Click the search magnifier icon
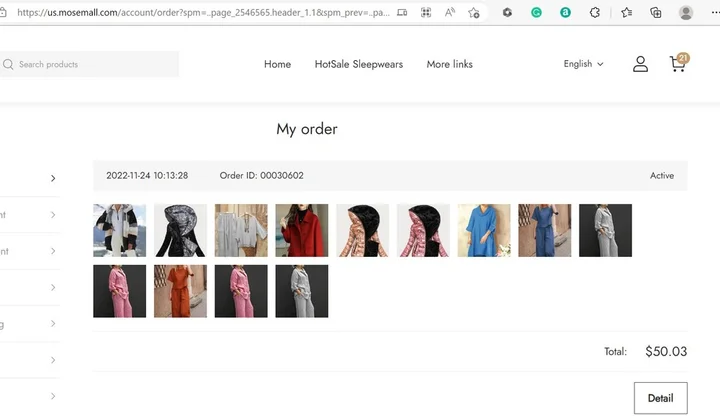The width and height of the screenshot is (720, 420). point(8,64)
